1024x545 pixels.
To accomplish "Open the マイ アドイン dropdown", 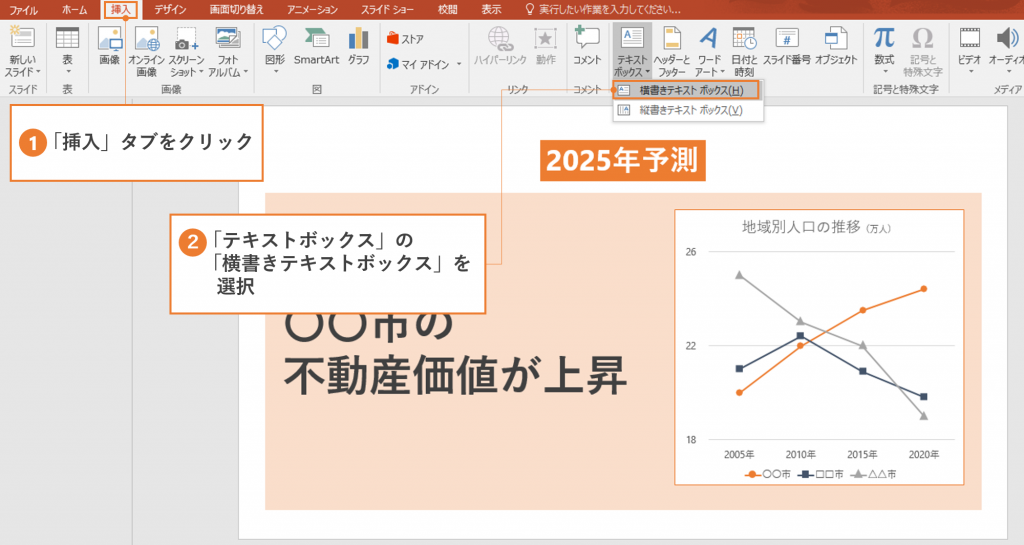I will [x=425, y=64].
